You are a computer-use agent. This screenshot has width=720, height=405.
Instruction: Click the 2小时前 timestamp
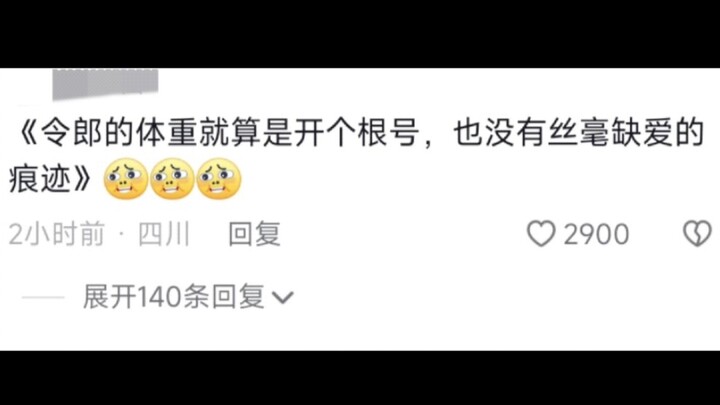(x=56, y=234)
